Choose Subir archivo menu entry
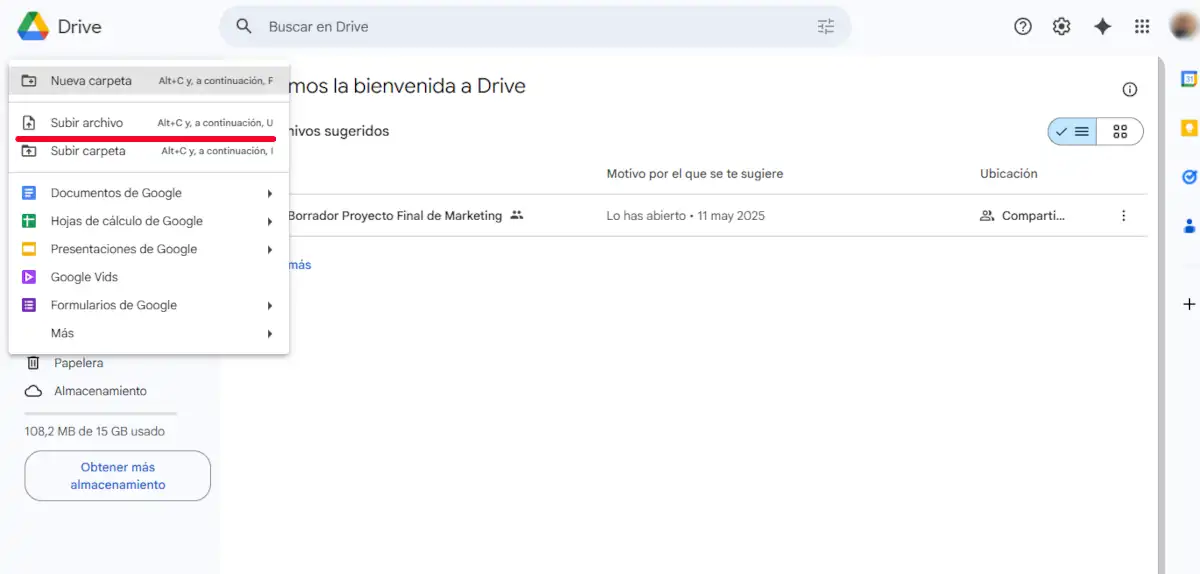The image size is (1200, 574). point(149,123)
